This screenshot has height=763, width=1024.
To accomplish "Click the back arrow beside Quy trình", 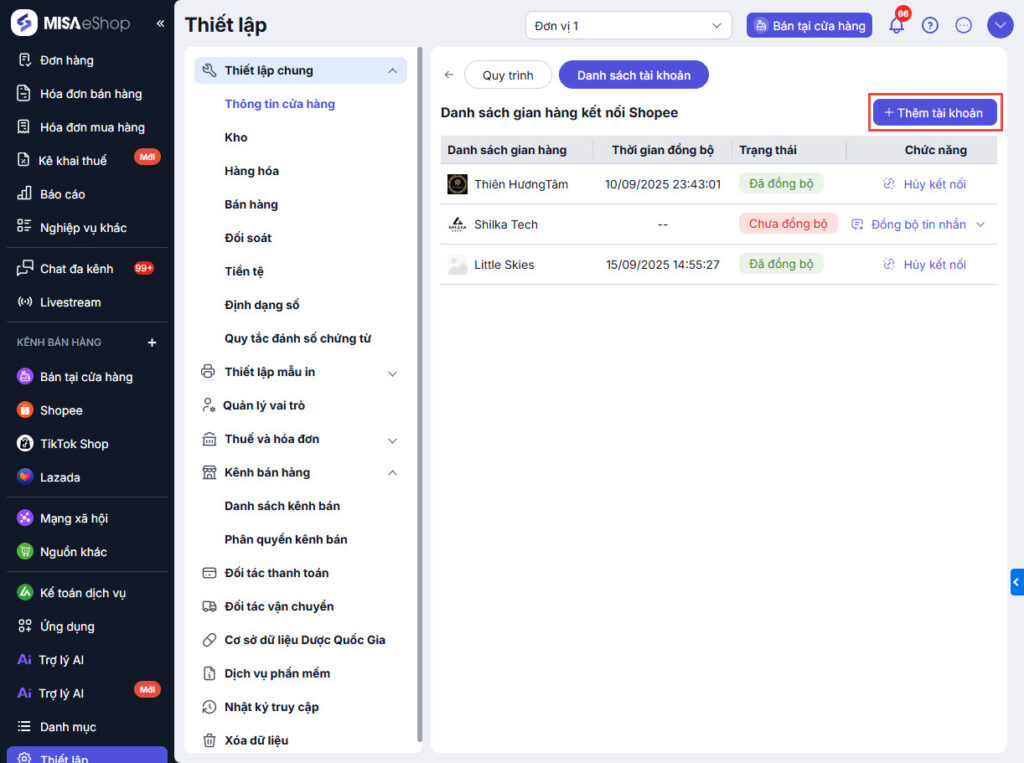I will [449, 75].
